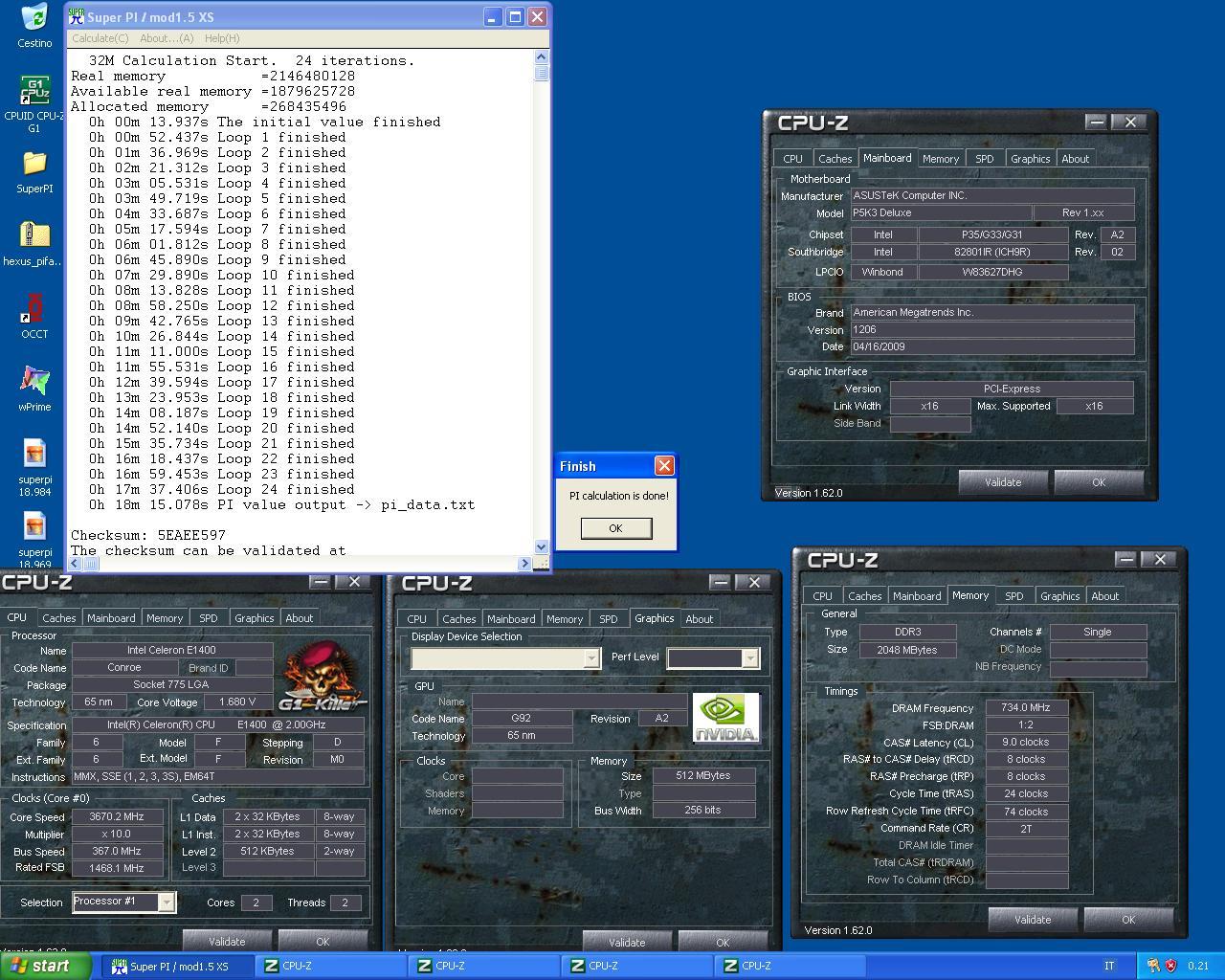Screen dimensions: 1225x980
Task: Switch to Caches tab in Memory CPU-Z window
Action: pos(864,596)
